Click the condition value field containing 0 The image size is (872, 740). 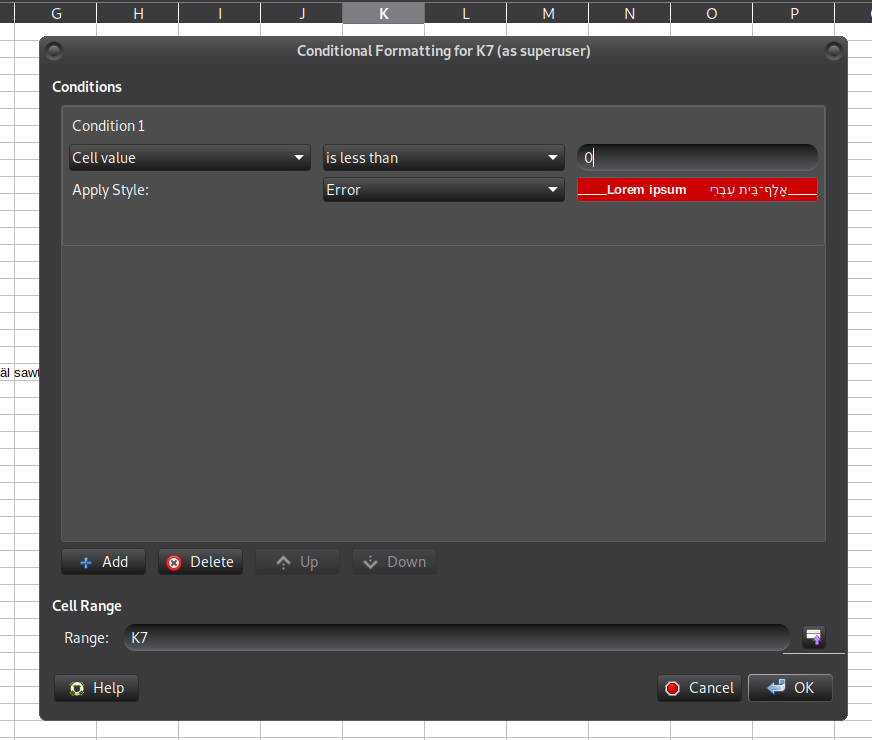[697, 158]
